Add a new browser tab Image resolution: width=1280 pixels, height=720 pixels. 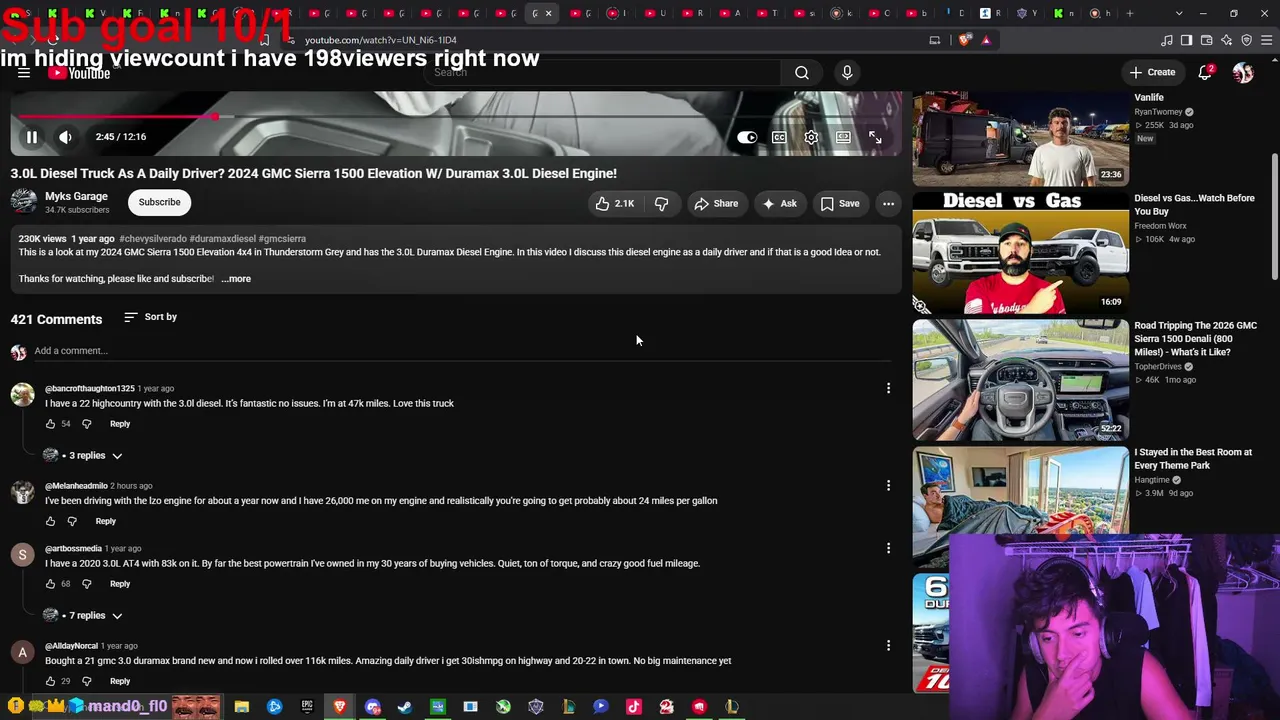point(1130,14)
